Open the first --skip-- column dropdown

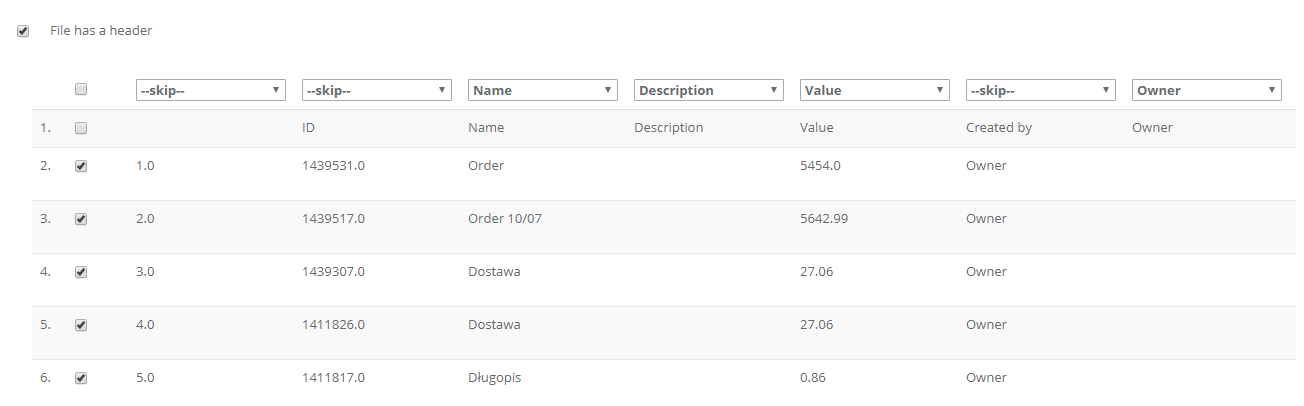211,90
